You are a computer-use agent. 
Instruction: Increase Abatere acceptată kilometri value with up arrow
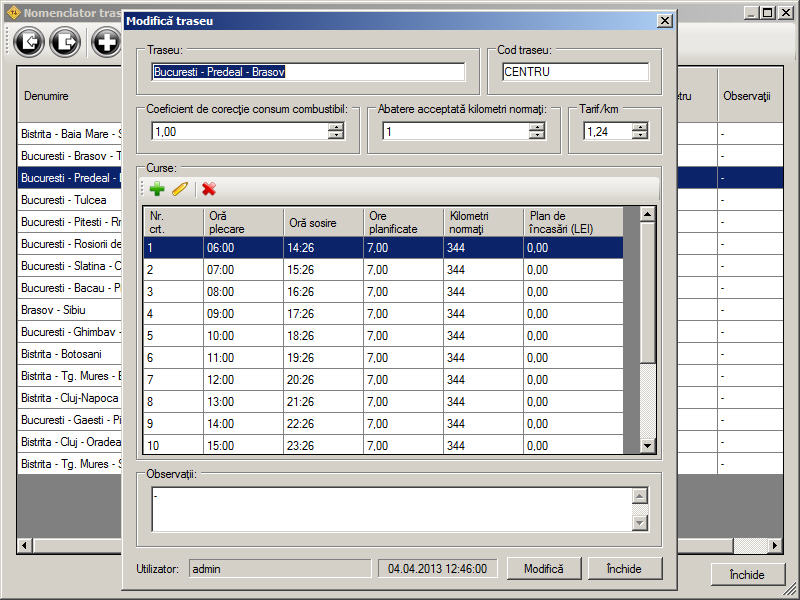click(x=537, y=127)
